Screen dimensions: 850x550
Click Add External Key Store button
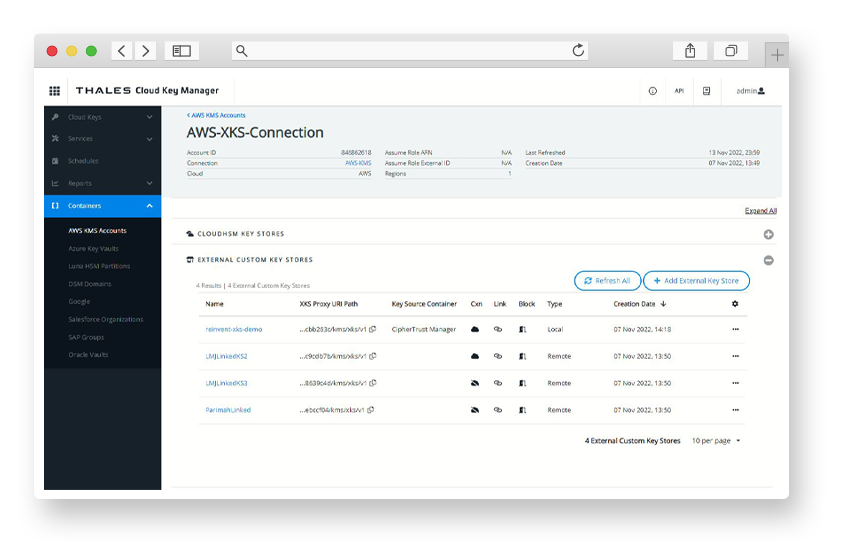point(696,281)
